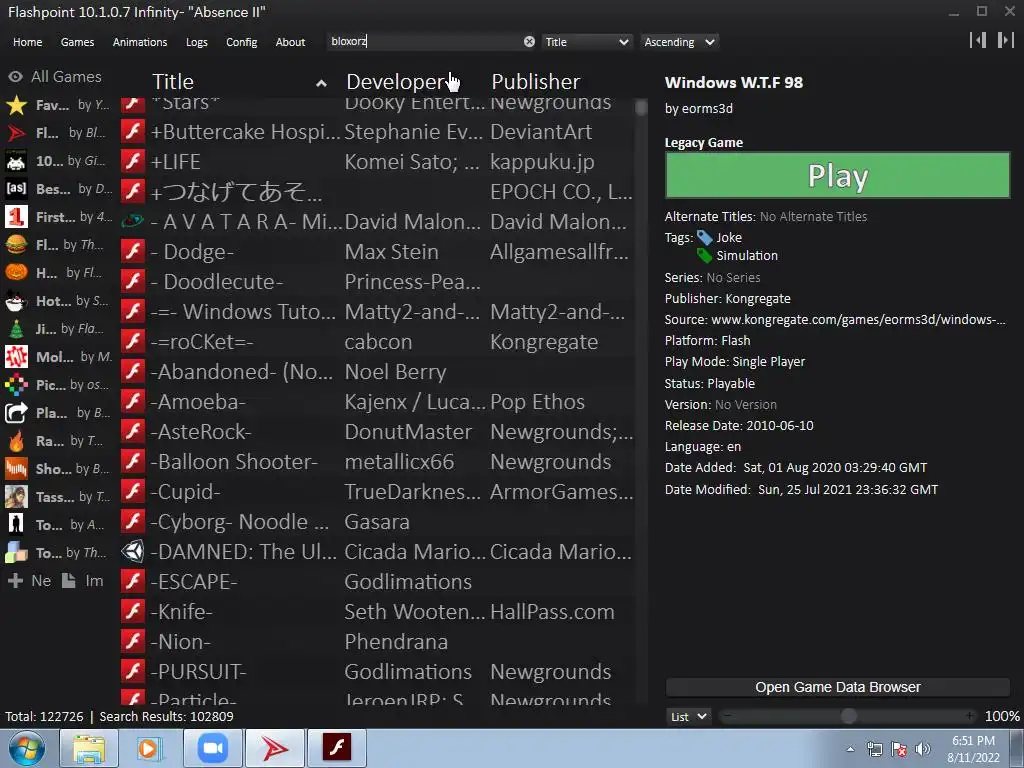Click the taskbar clock showing 6:51 PM
The image size is (1024, 768).
point(973,749)
